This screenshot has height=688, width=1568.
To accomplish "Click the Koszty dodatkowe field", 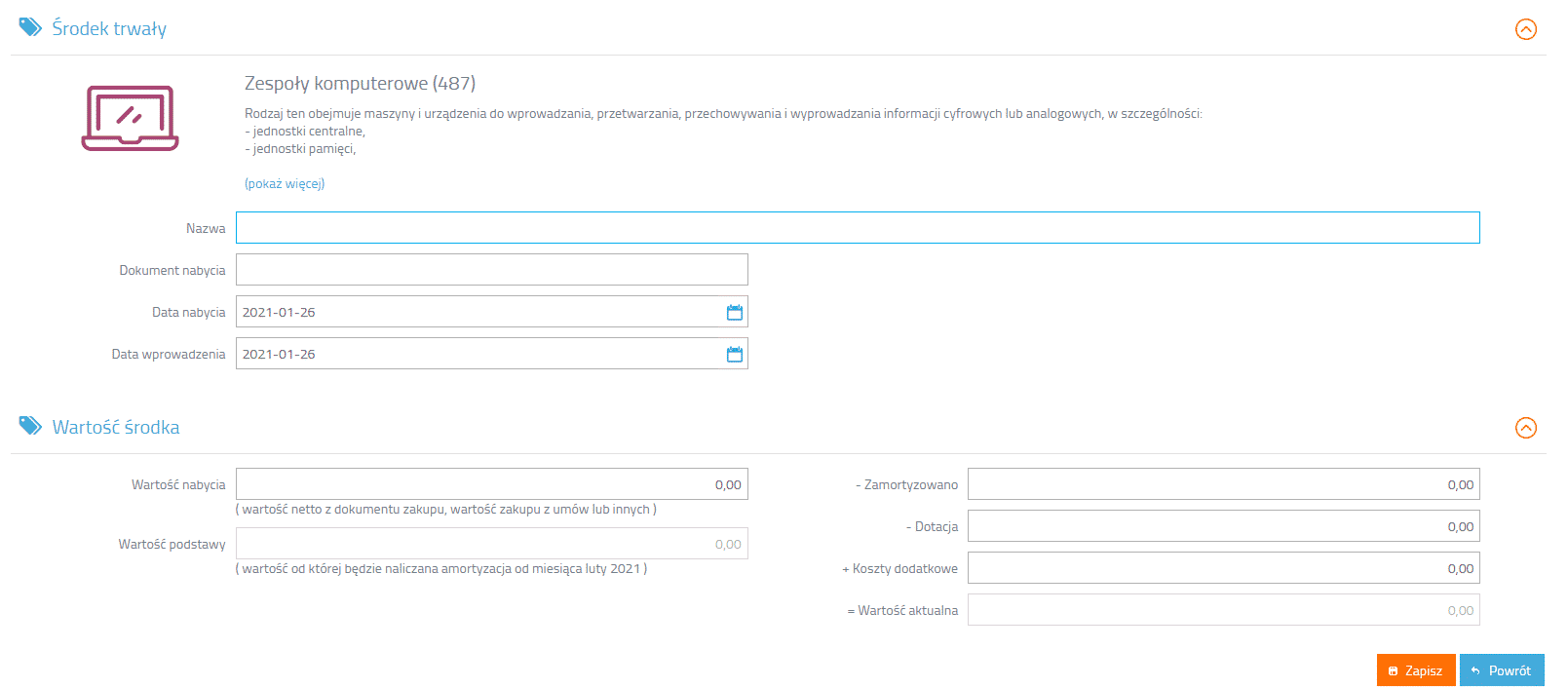I will coord(1224,568).
